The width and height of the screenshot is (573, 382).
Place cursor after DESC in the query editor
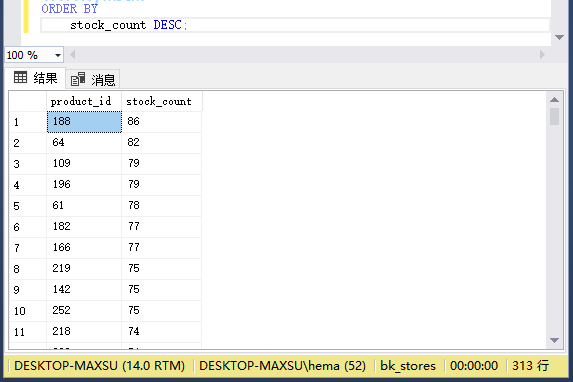182,25
